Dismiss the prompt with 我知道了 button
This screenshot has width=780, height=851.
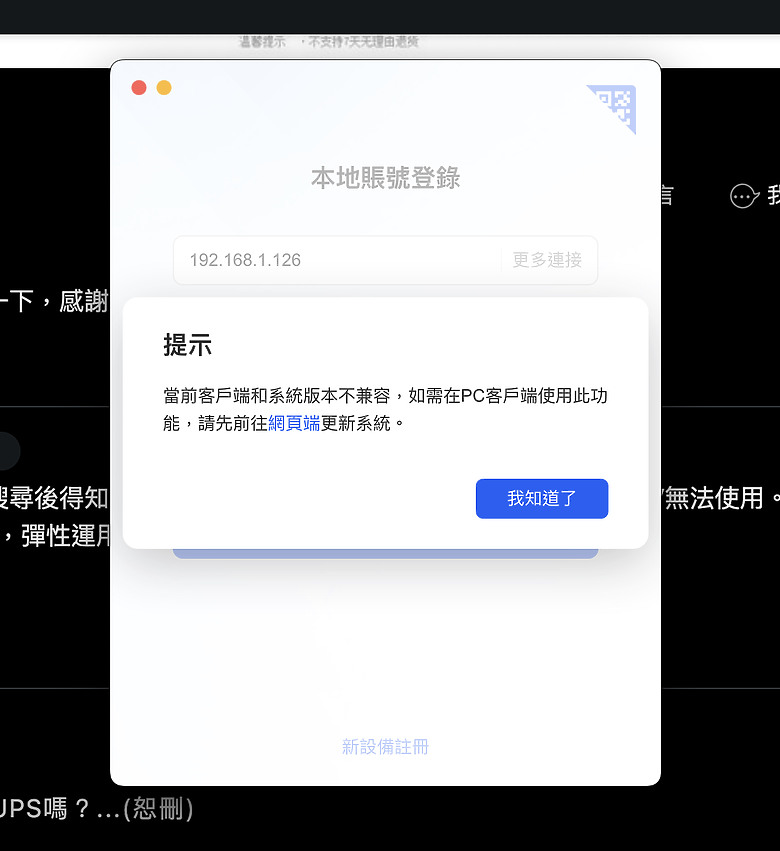tap(542, 498)
